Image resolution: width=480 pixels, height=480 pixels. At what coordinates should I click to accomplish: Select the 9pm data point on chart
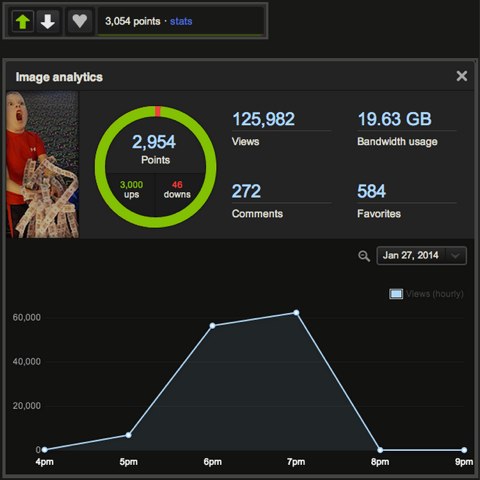pos(464,450)
